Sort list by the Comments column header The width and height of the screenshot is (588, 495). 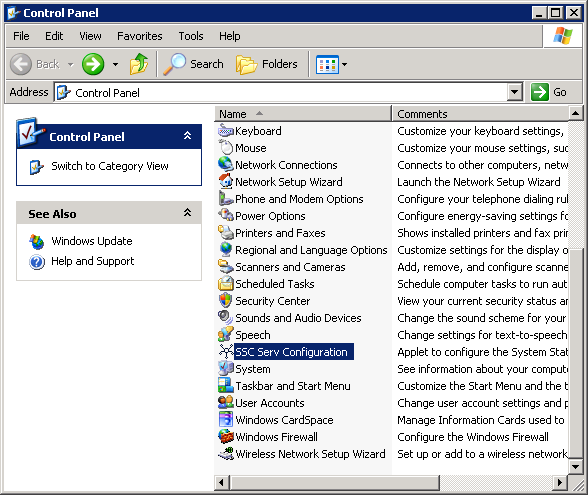coord(480,114)
